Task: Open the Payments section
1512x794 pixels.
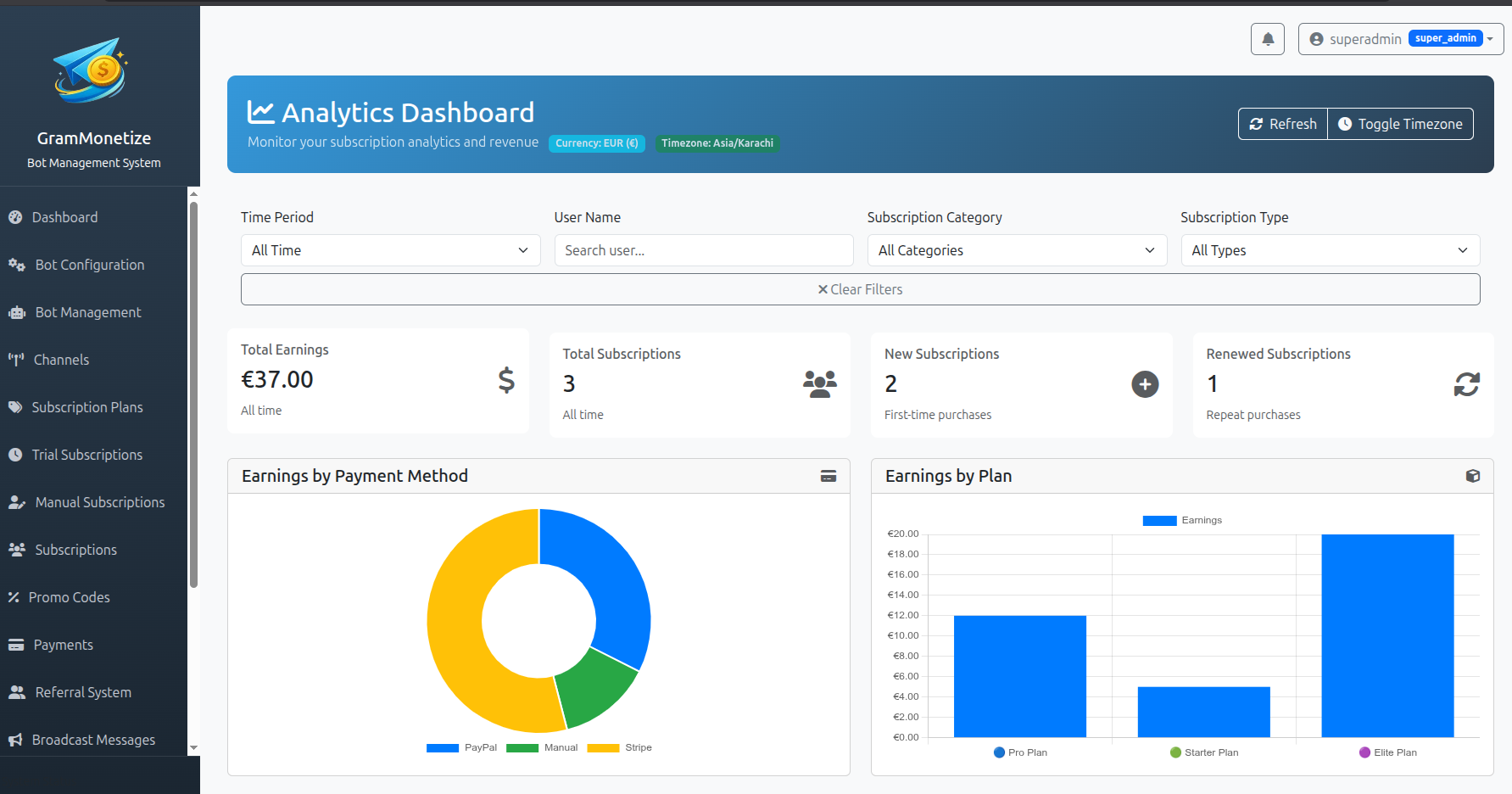Action: coord(63,645)
